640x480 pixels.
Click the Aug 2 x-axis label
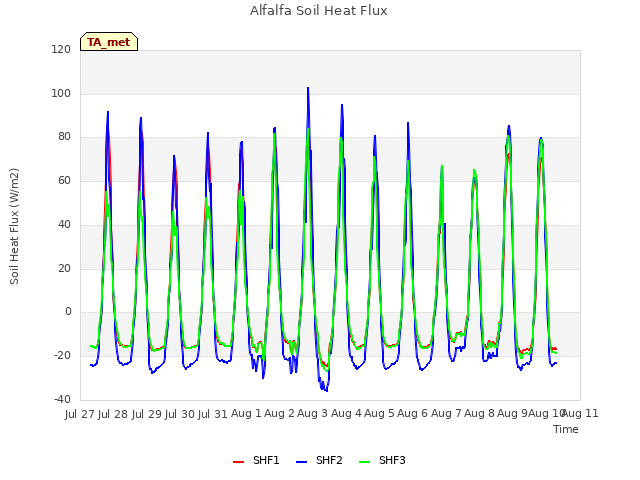[x=279, y=413]
